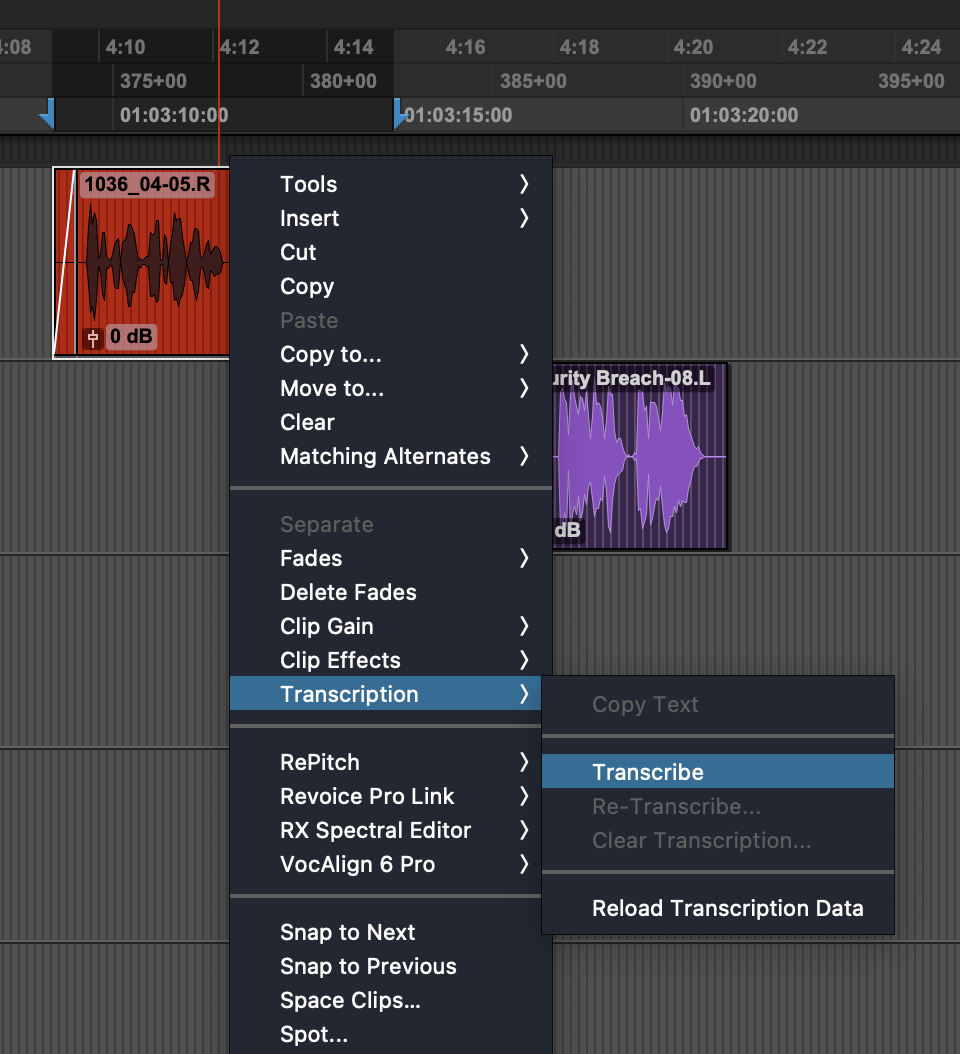Click 380+00 on the feet+frames ruler
Screen dimensions: 960x1054
(344, 81)
